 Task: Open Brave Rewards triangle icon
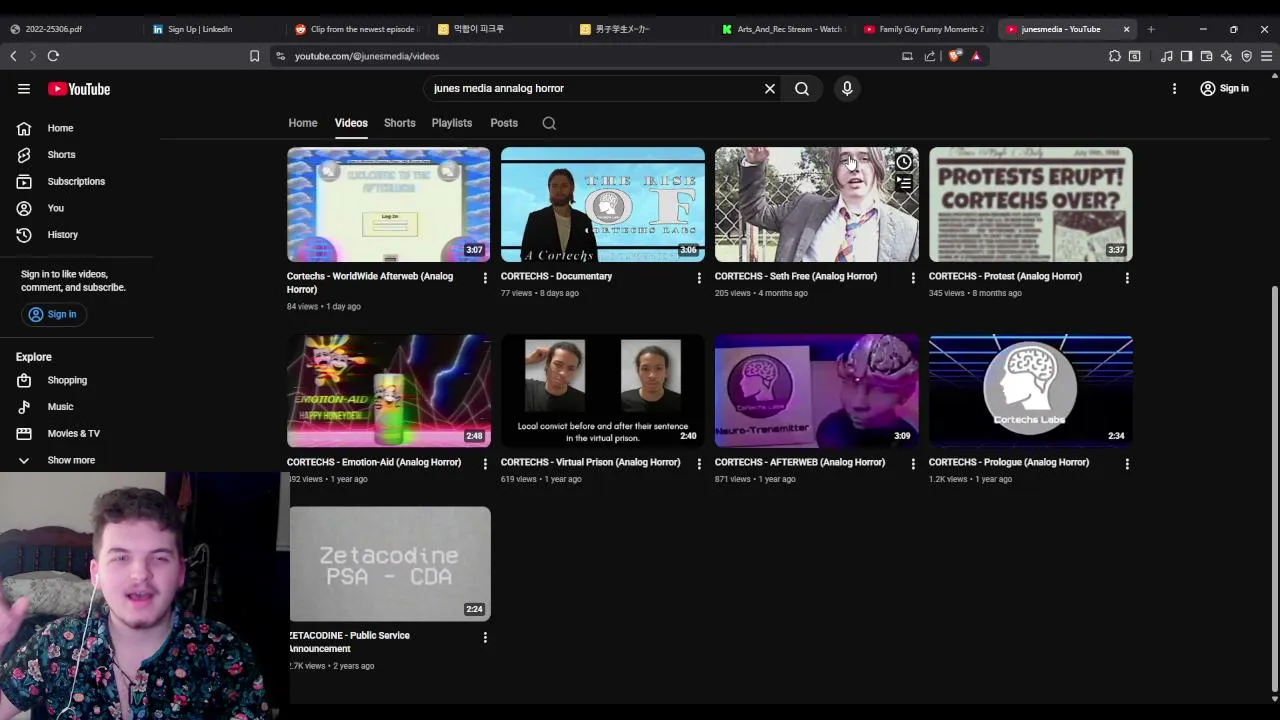[x=976, y=56]
